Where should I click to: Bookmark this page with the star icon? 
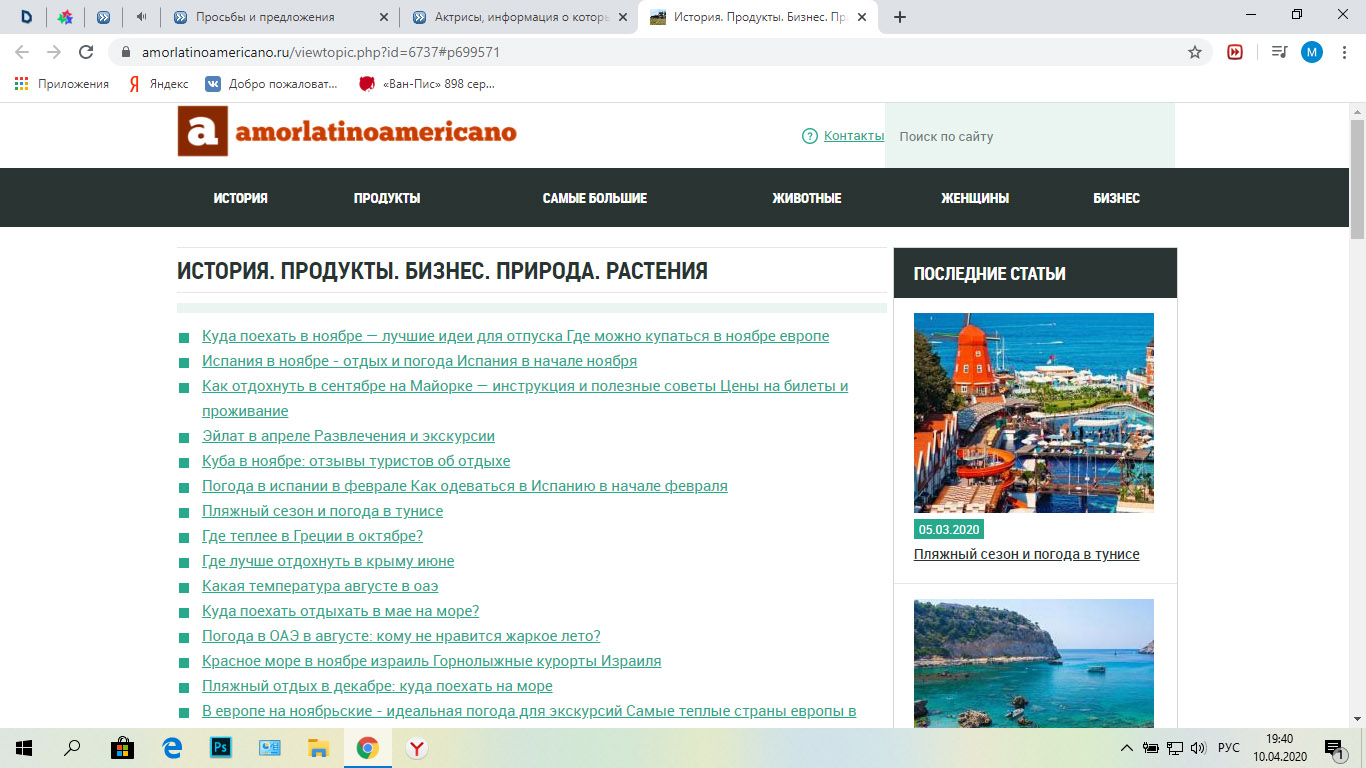[1194, 52]
